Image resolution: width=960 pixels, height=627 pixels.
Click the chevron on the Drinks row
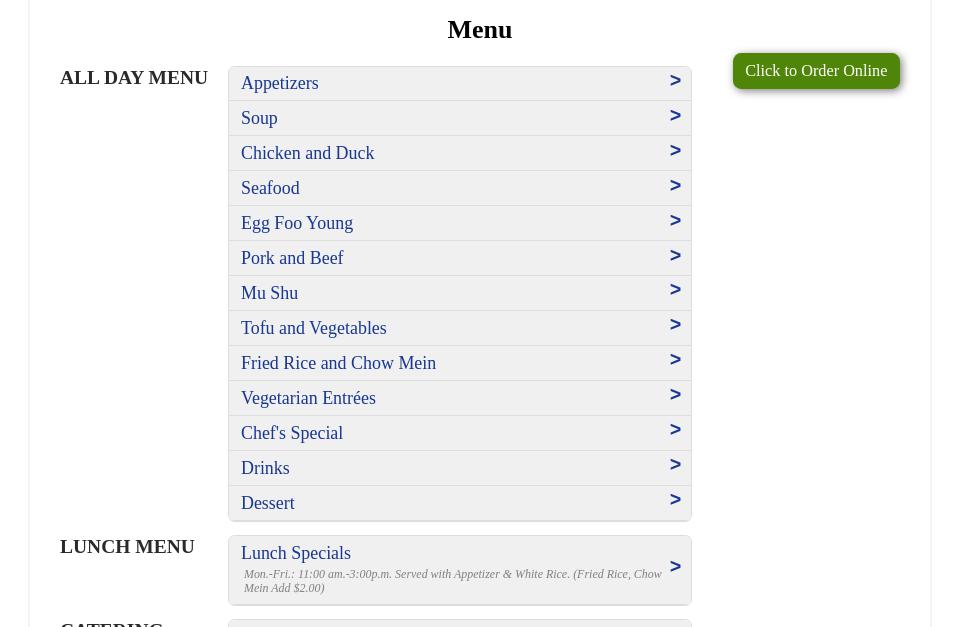point(675,465)
